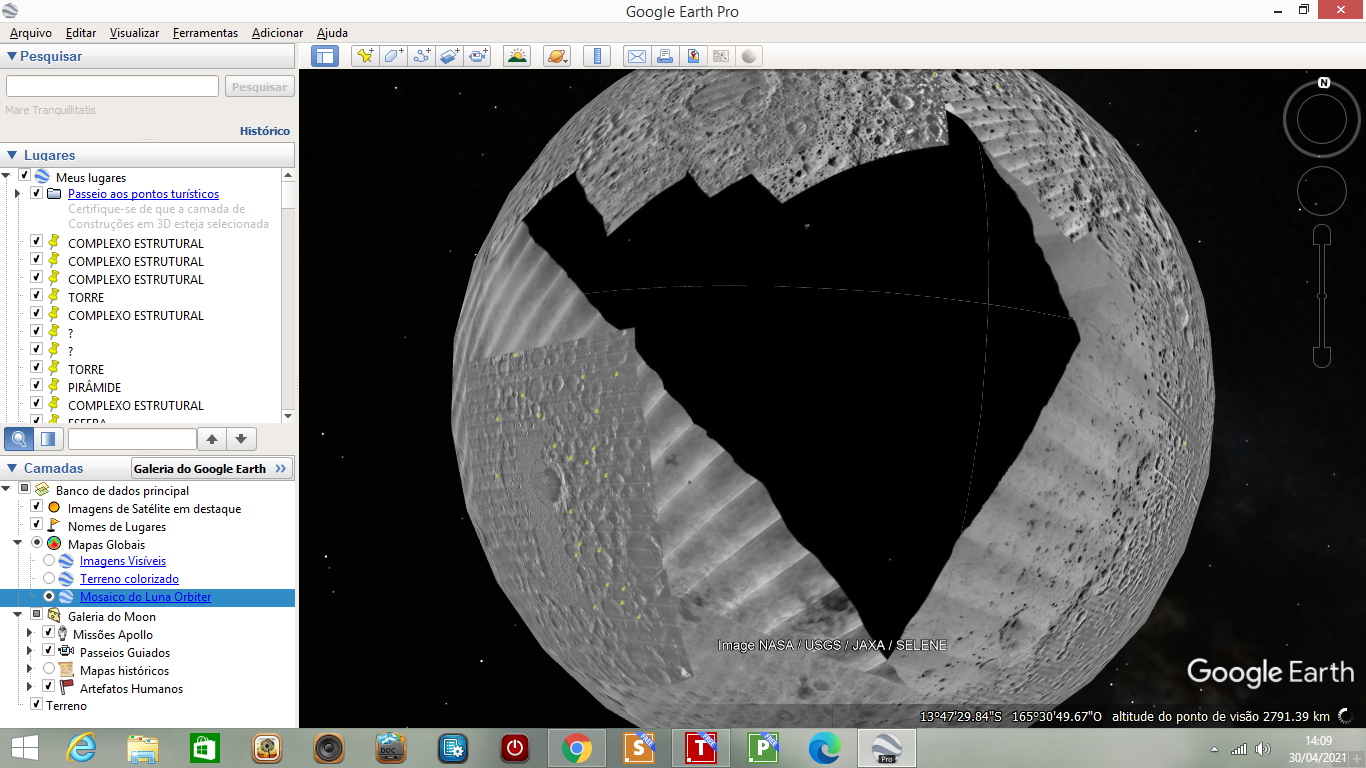The width and height of the screenshot is (1366, 768).
Task: Uncheck Nomes de Lugares layer
Action: tap(36, 526)
